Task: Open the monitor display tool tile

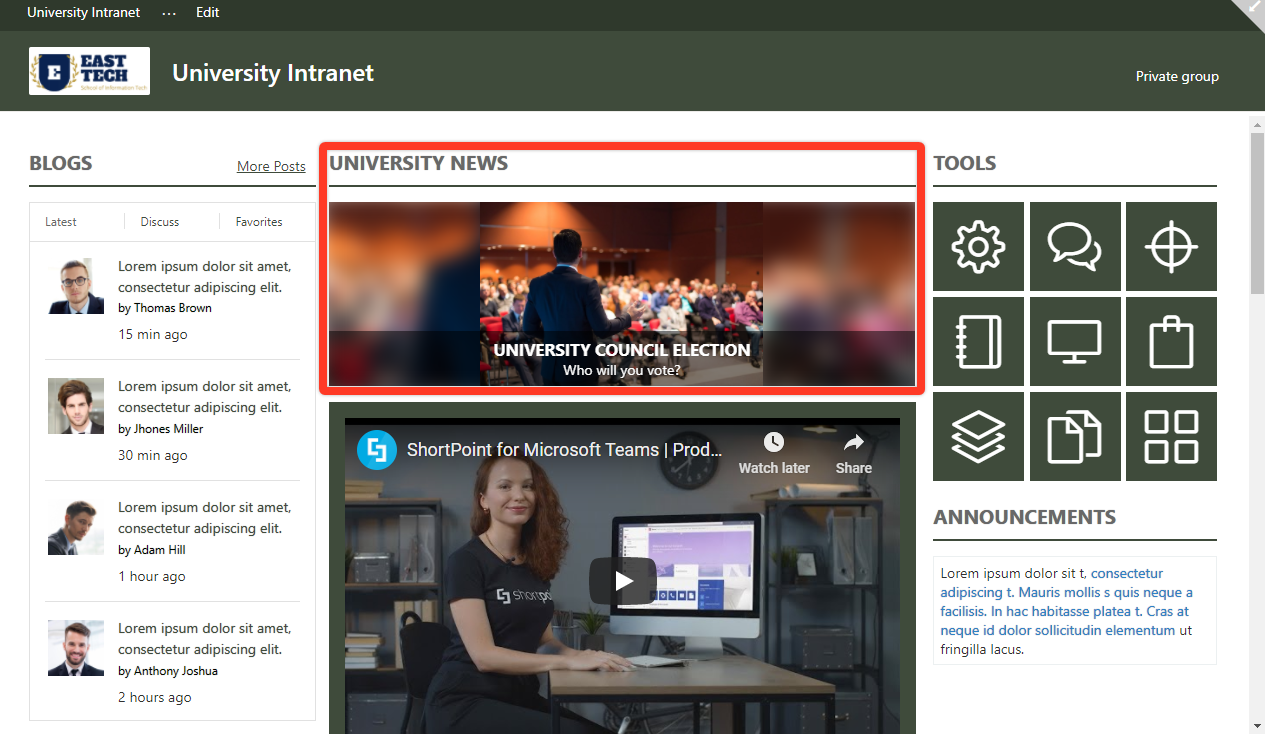Action: [x=1075, y=341]
